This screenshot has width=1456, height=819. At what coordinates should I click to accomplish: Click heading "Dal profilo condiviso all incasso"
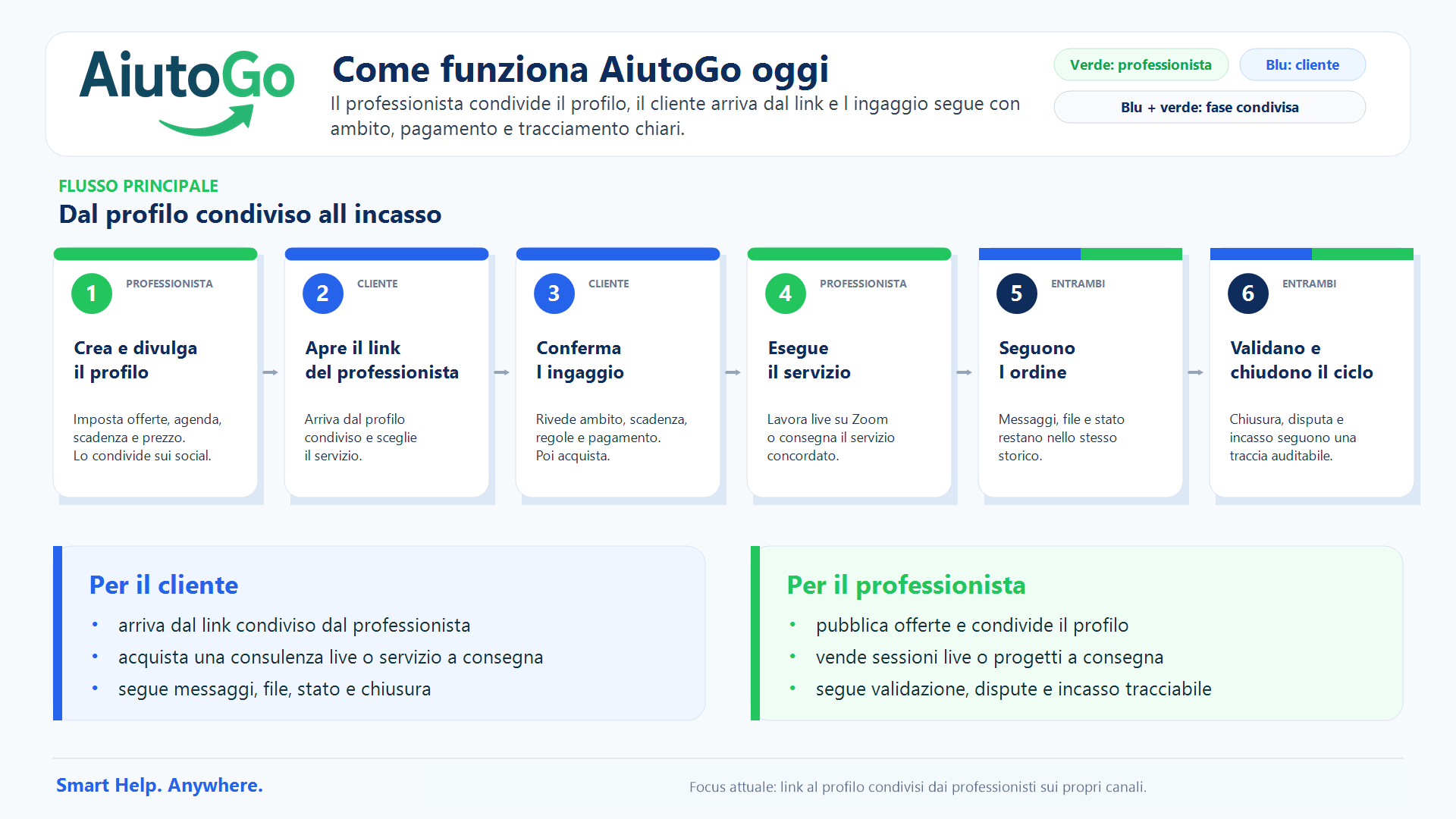pos(250,215)
